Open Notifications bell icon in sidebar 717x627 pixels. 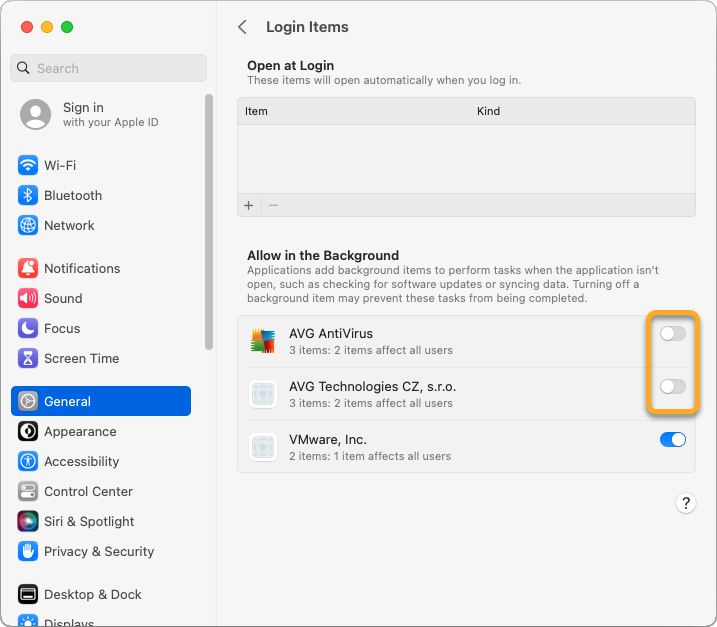tap(28, 268)
